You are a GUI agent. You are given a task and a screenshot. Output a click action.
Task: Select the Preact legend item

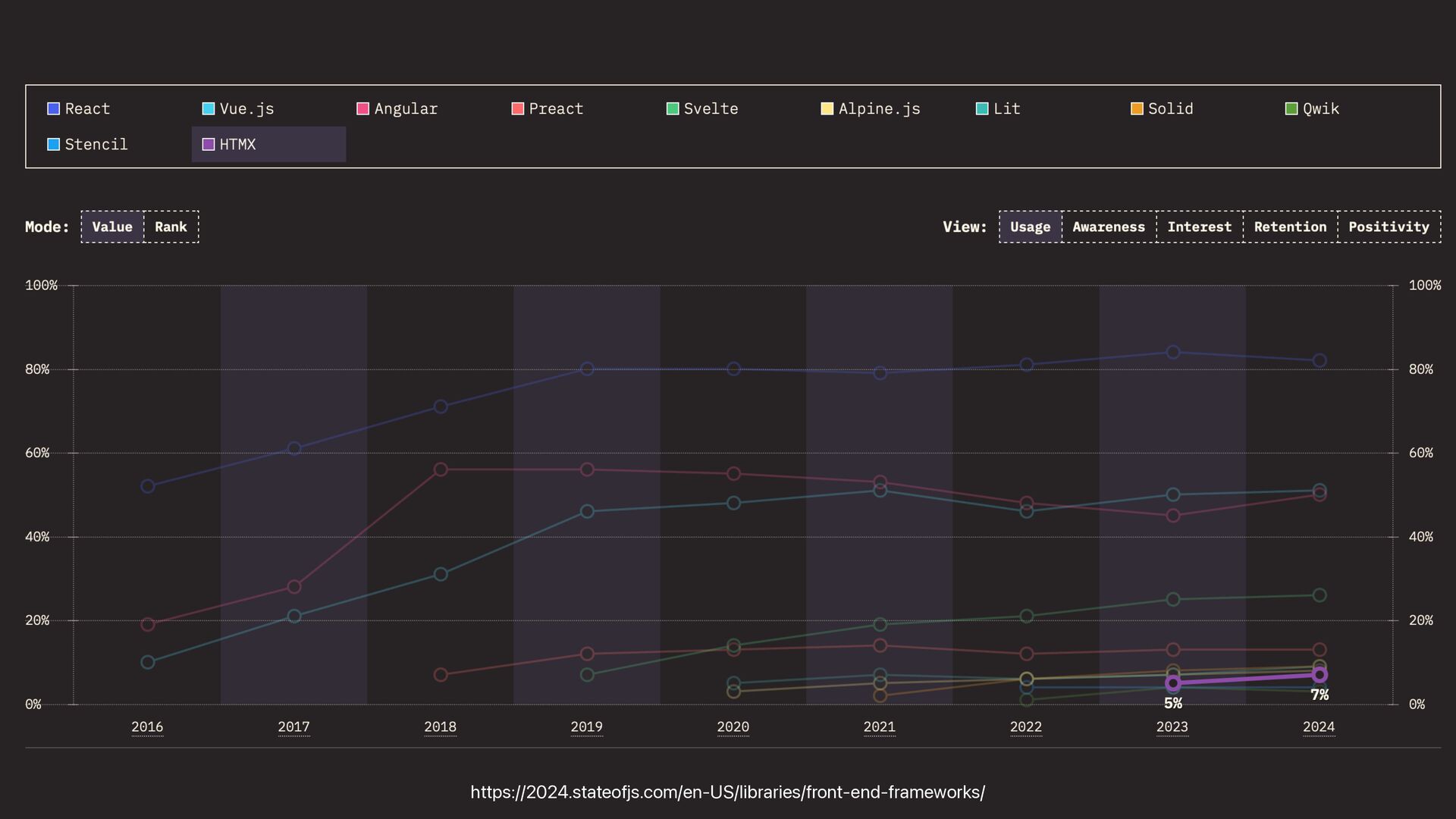pos(548,108)
